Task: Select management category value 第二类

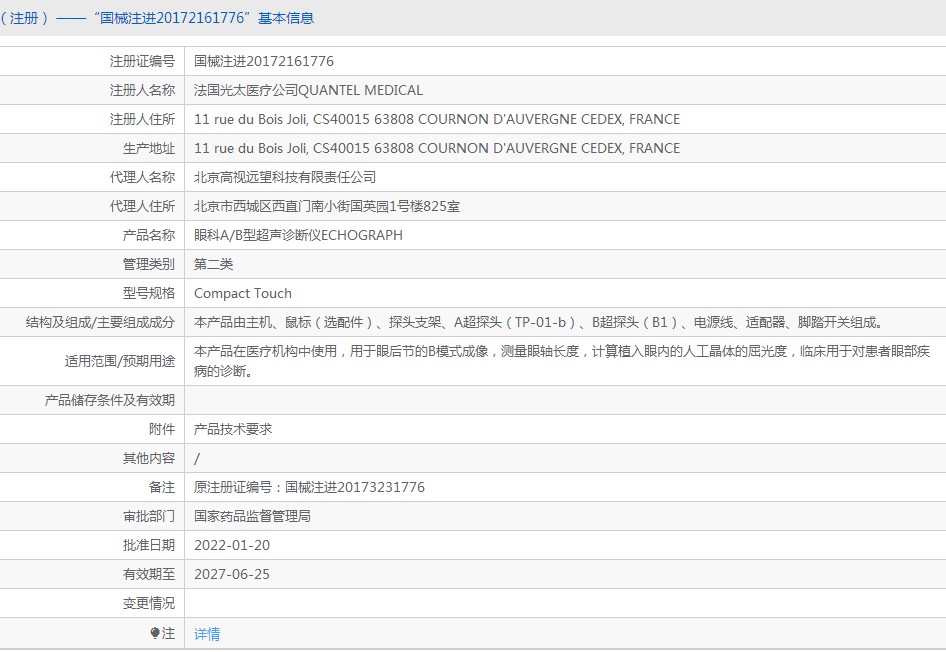Action: (214, 264)
